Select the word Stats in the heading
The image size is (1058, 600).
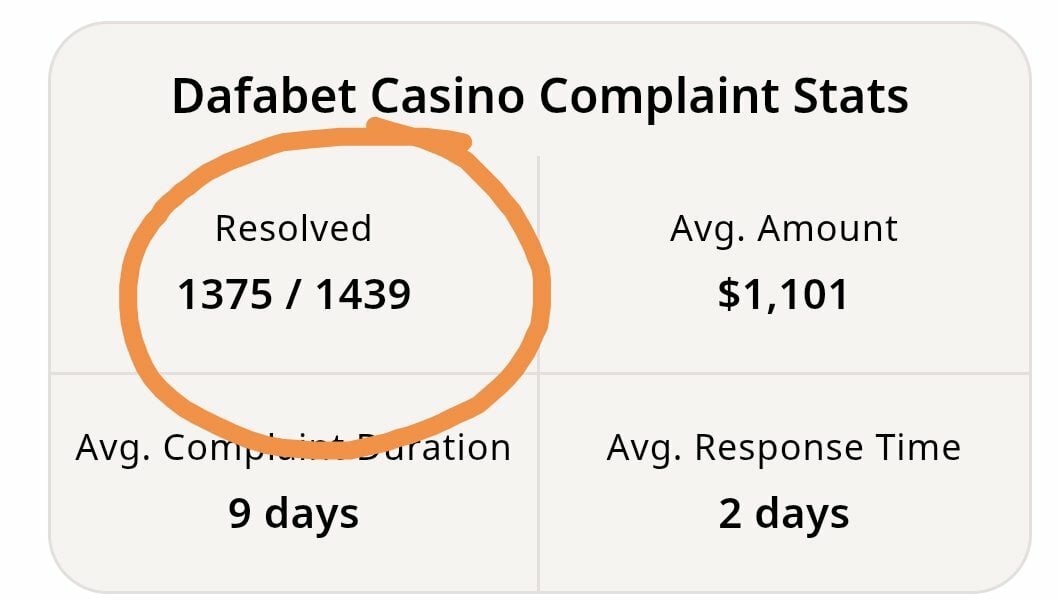click(x=850, y=96)
